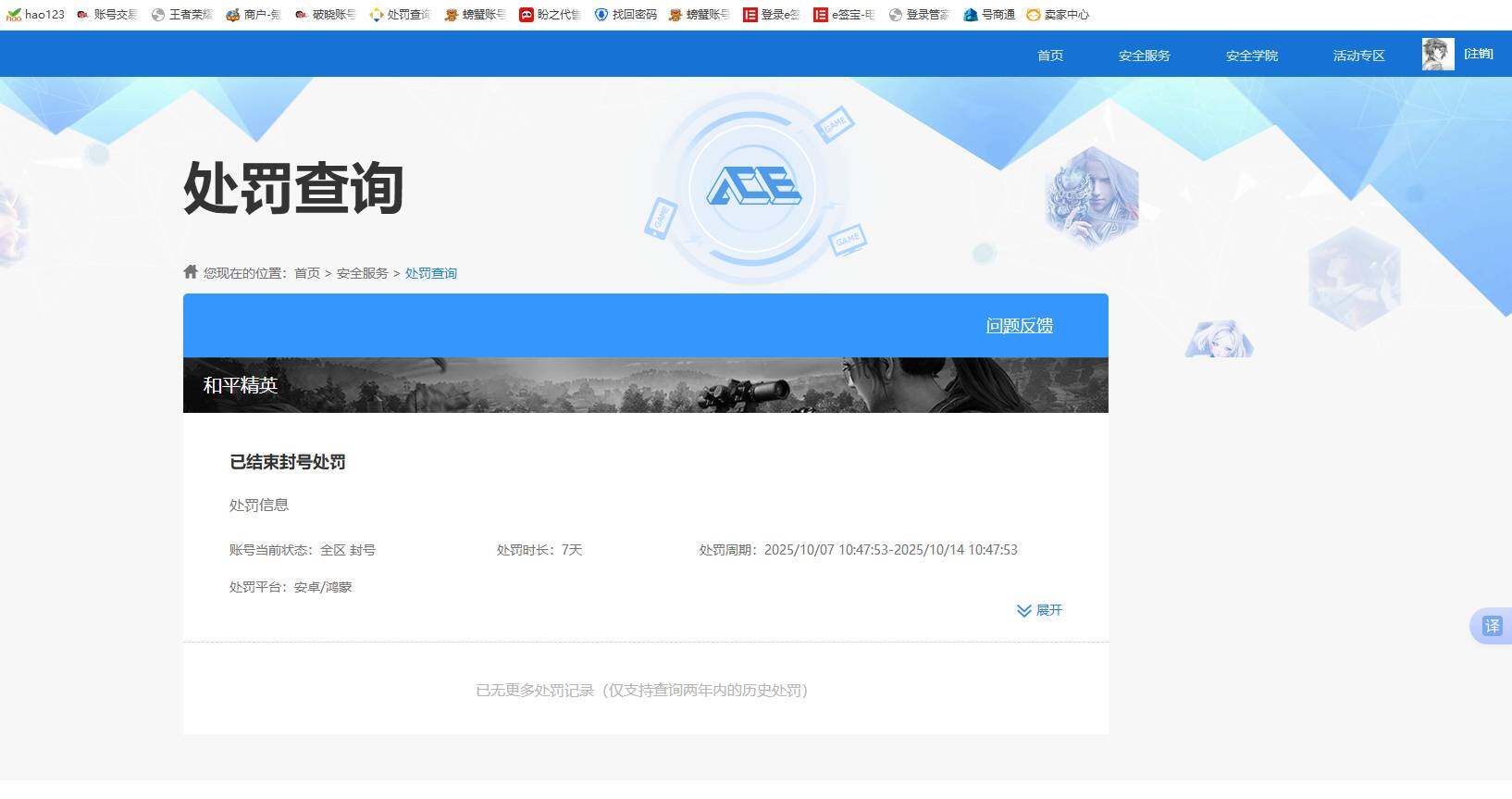Open the 安全学院 navigation menu
The image size is (1512, 799).
1251,56
